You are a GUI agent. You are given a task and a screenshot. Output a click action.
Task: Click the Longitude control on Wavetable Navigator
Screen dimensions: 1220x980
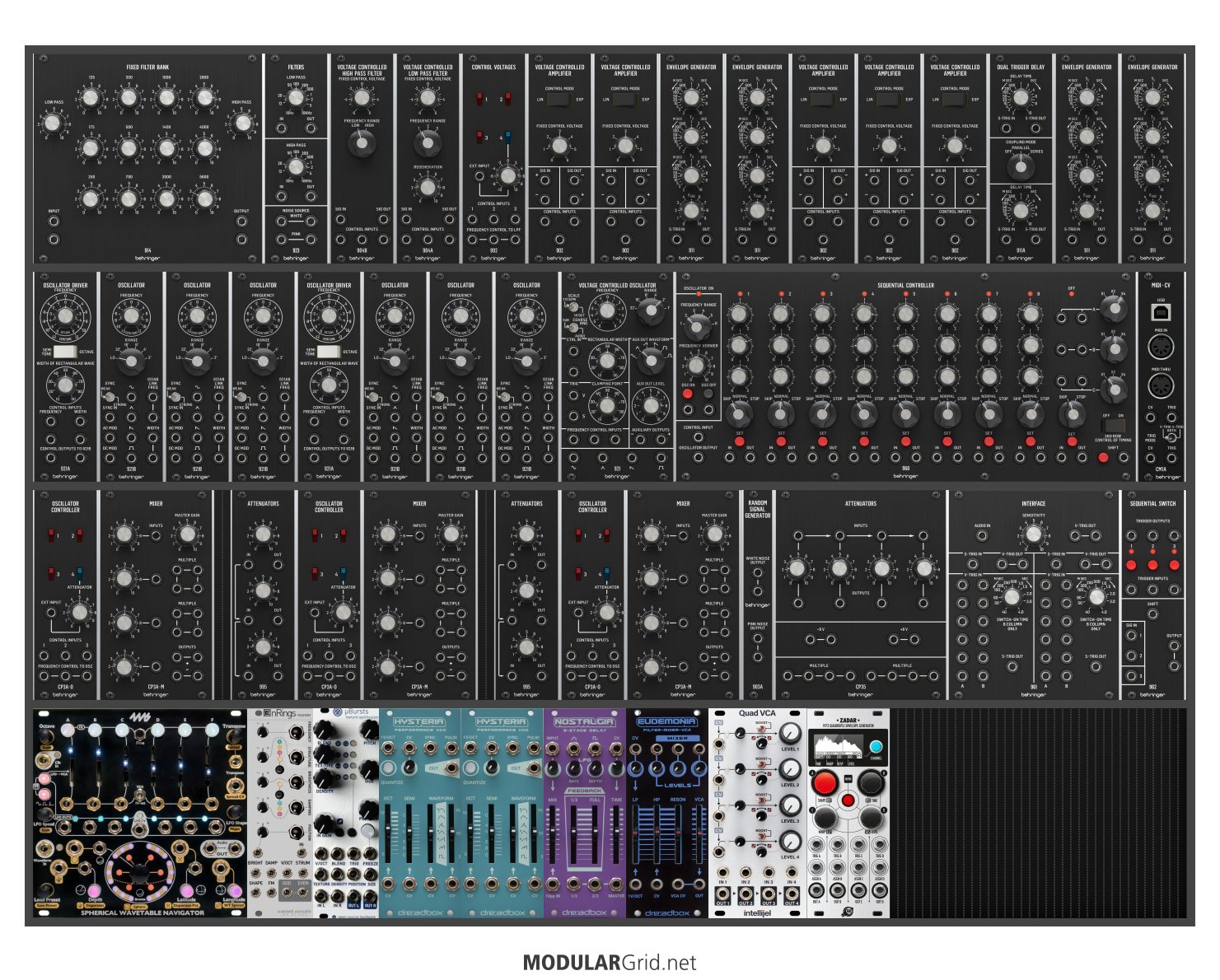coord(234,890)
